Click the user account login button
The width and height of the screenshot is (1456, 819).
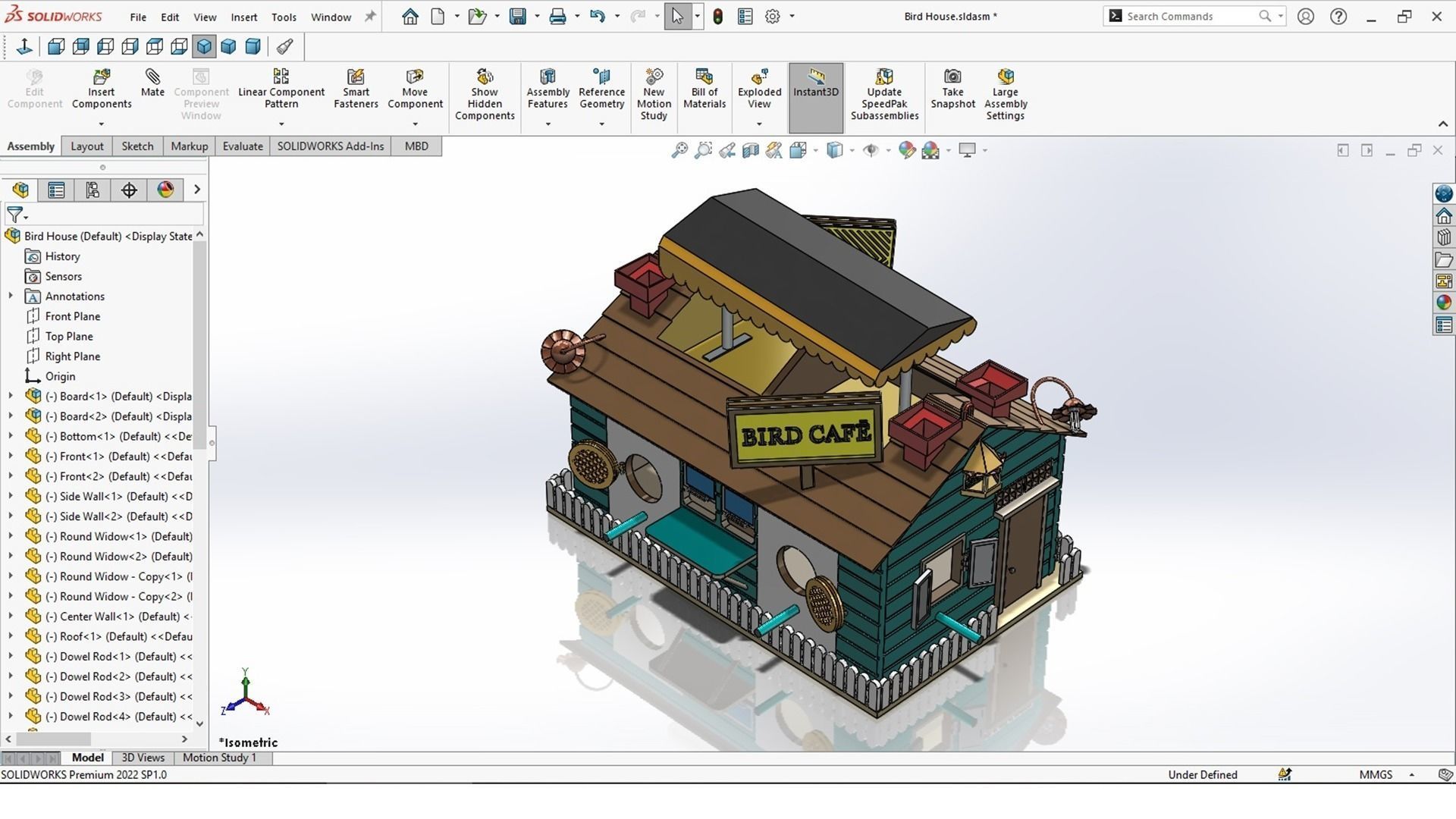pyautogui.click(x=1305, y=16)
